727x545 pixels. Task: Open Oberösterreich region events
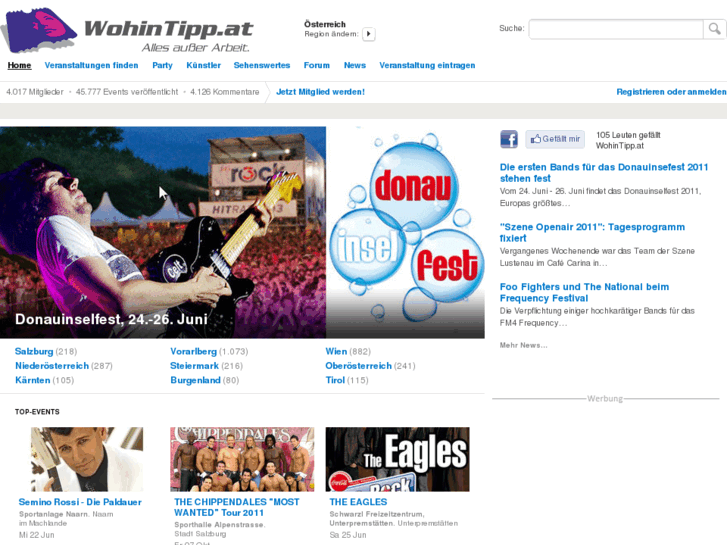pos(358,366)
